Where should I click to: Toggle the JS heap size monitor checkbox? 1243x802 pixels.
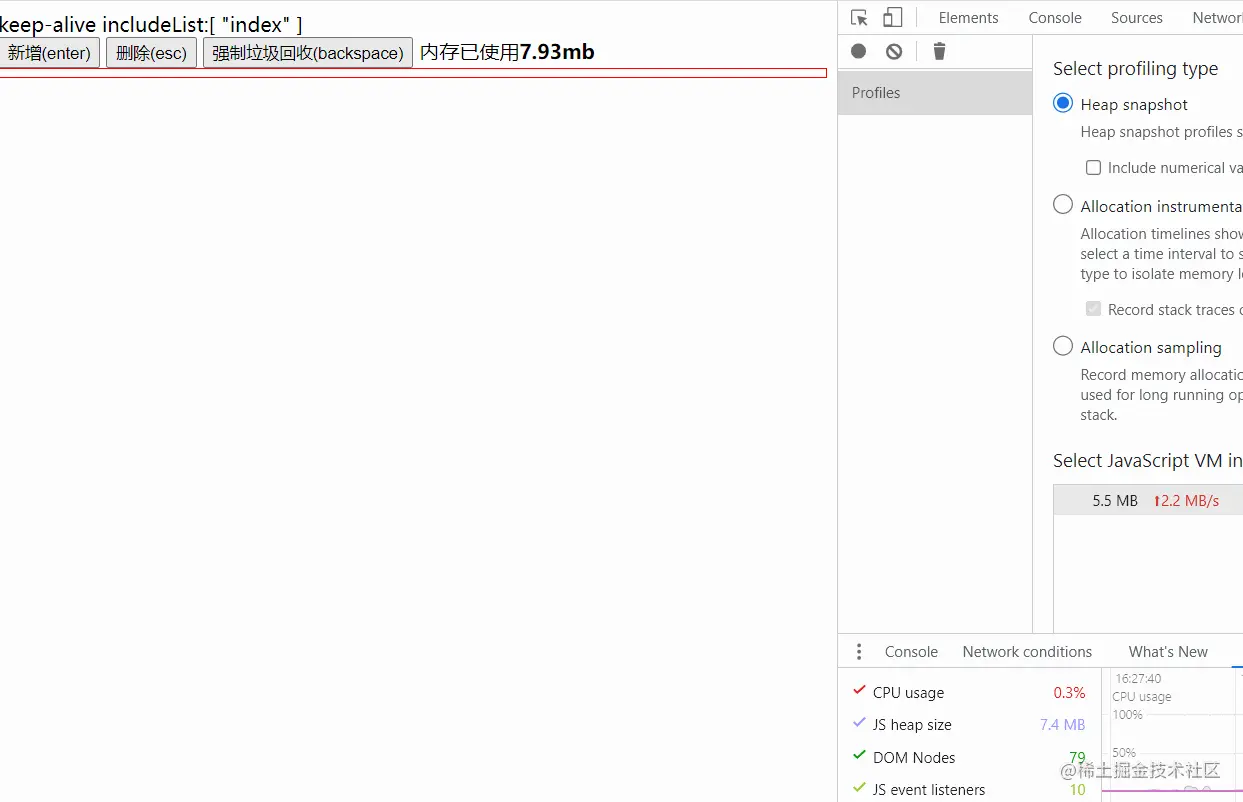[x=859, y=723]
